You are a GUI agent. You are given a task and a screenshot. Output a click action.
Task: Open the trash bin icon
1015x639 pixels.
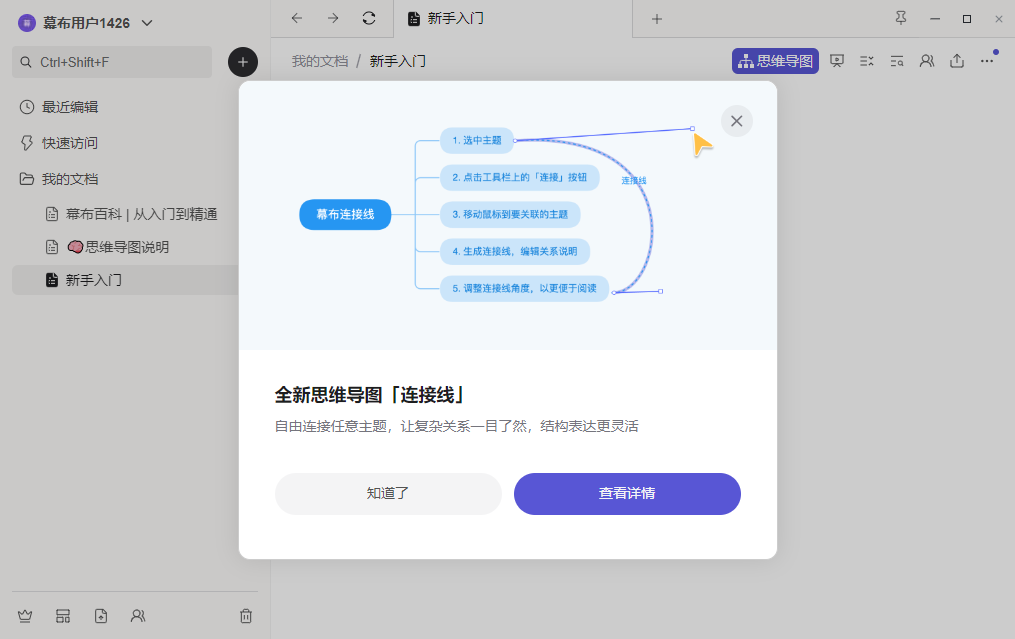click(x=246, y=616)
